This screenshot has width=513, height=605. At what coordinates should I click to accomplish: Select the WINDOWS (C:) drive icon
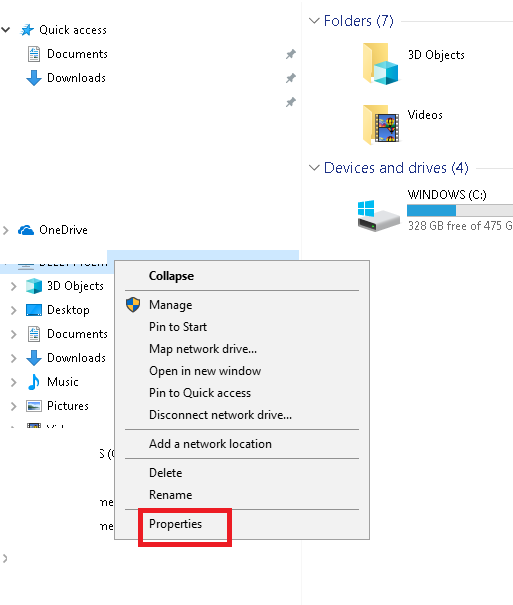coord(378,215)
